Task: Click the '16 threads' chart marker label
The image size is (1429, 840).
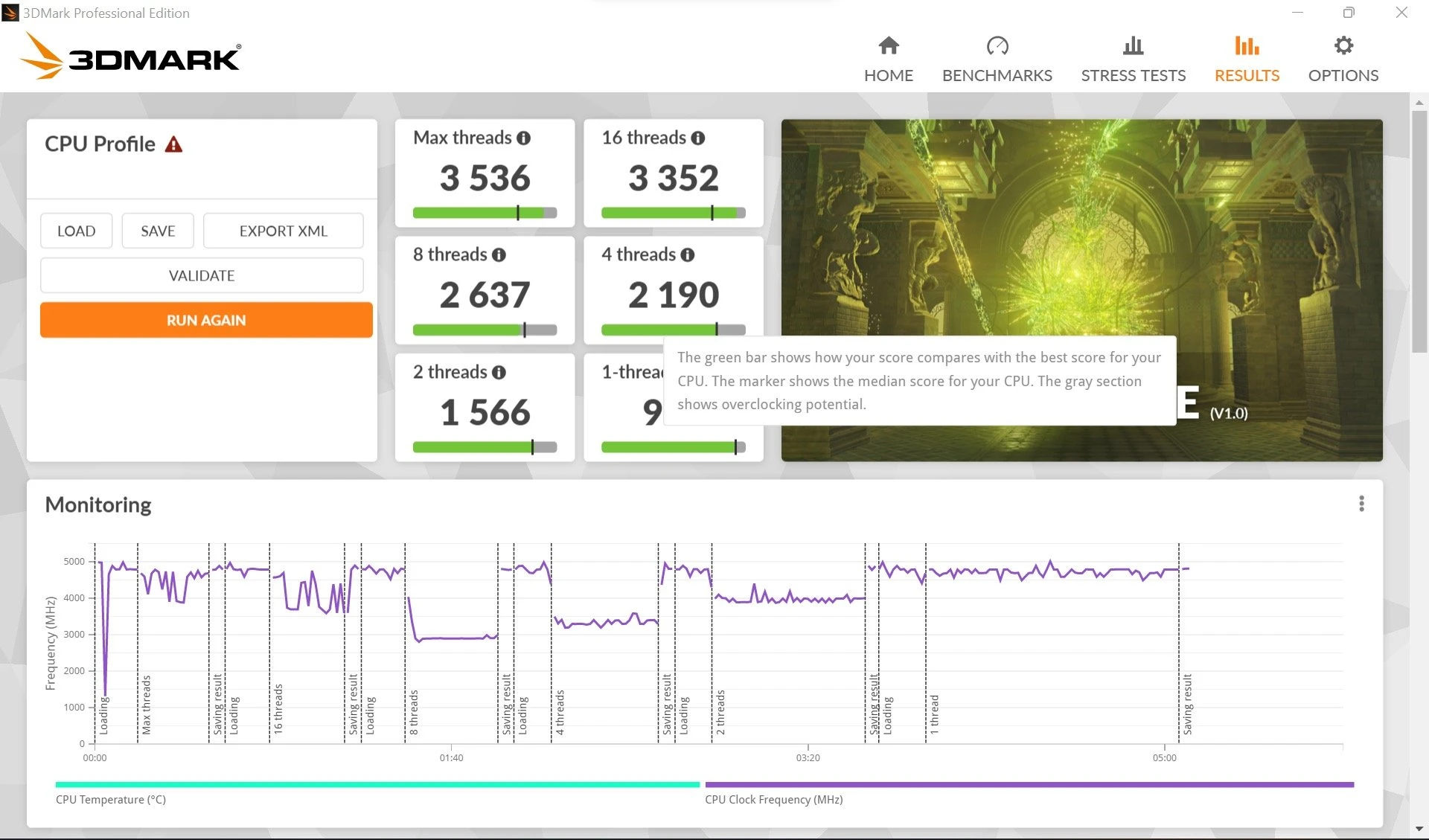Action: click(278, 709)
